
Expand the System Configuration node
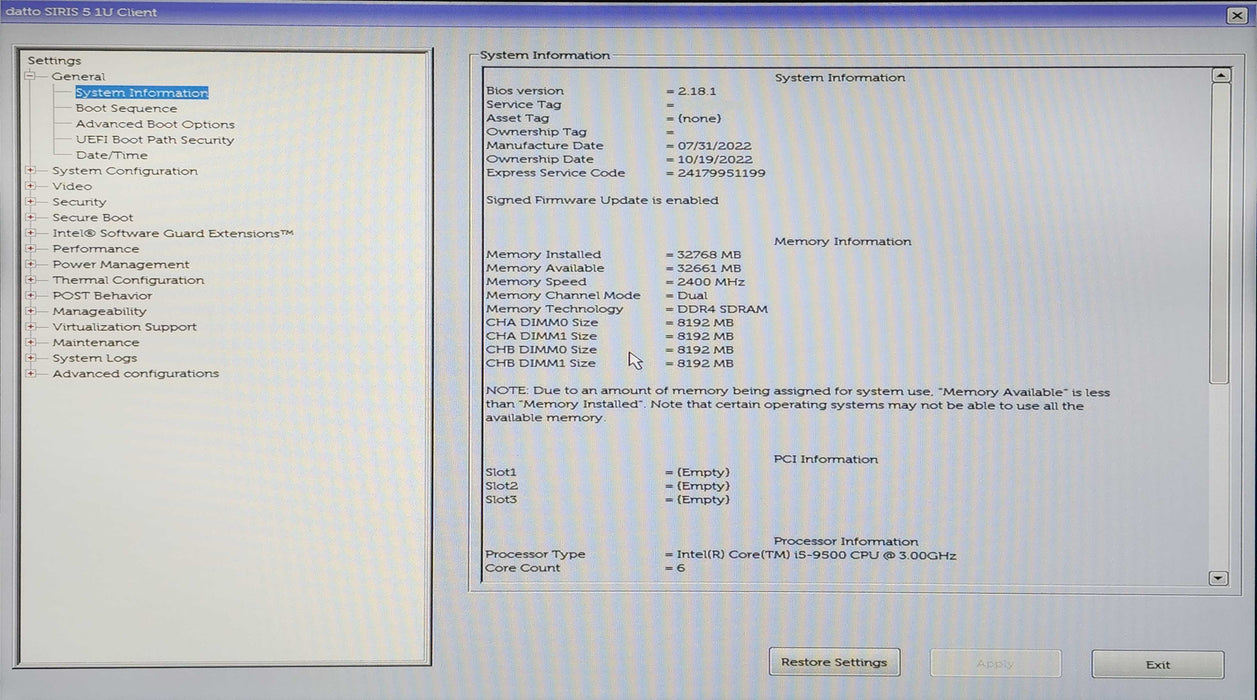[x=30, y=171]
